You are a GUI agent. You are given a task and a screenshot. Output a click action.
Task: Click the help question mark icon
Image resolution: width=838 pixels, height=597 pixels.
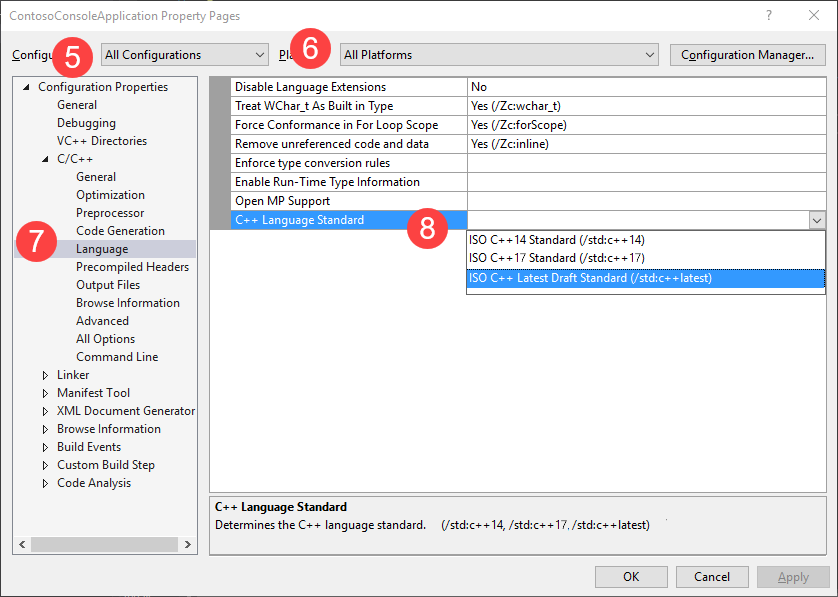[x=769, y=15]
